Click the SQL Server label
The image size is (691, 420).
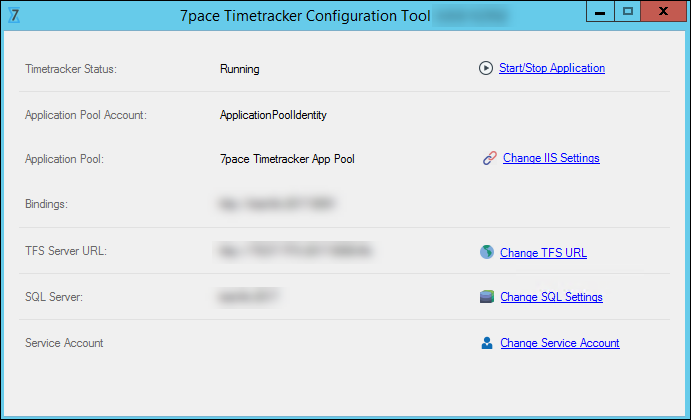54,297
